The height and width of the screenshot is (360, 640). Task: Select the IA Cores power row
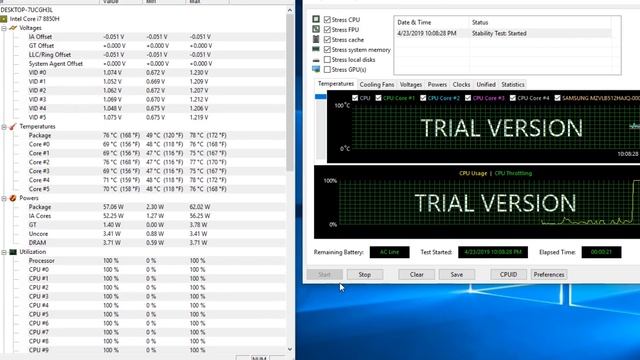[143, 216]
